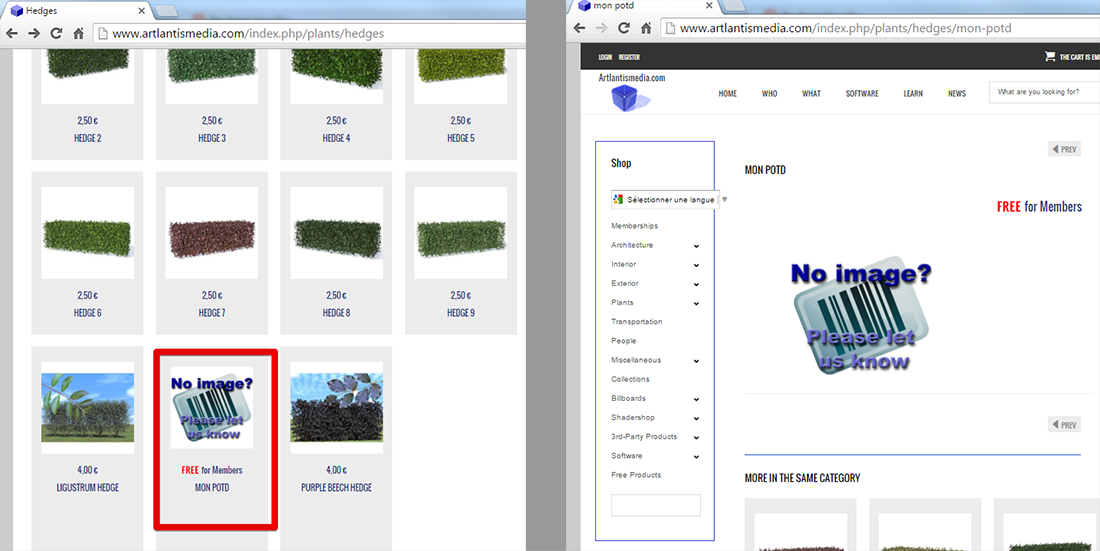This screenshot has width=1100, height=551.
Task: Close the Hedges browser tab
Action: point(141,11)
